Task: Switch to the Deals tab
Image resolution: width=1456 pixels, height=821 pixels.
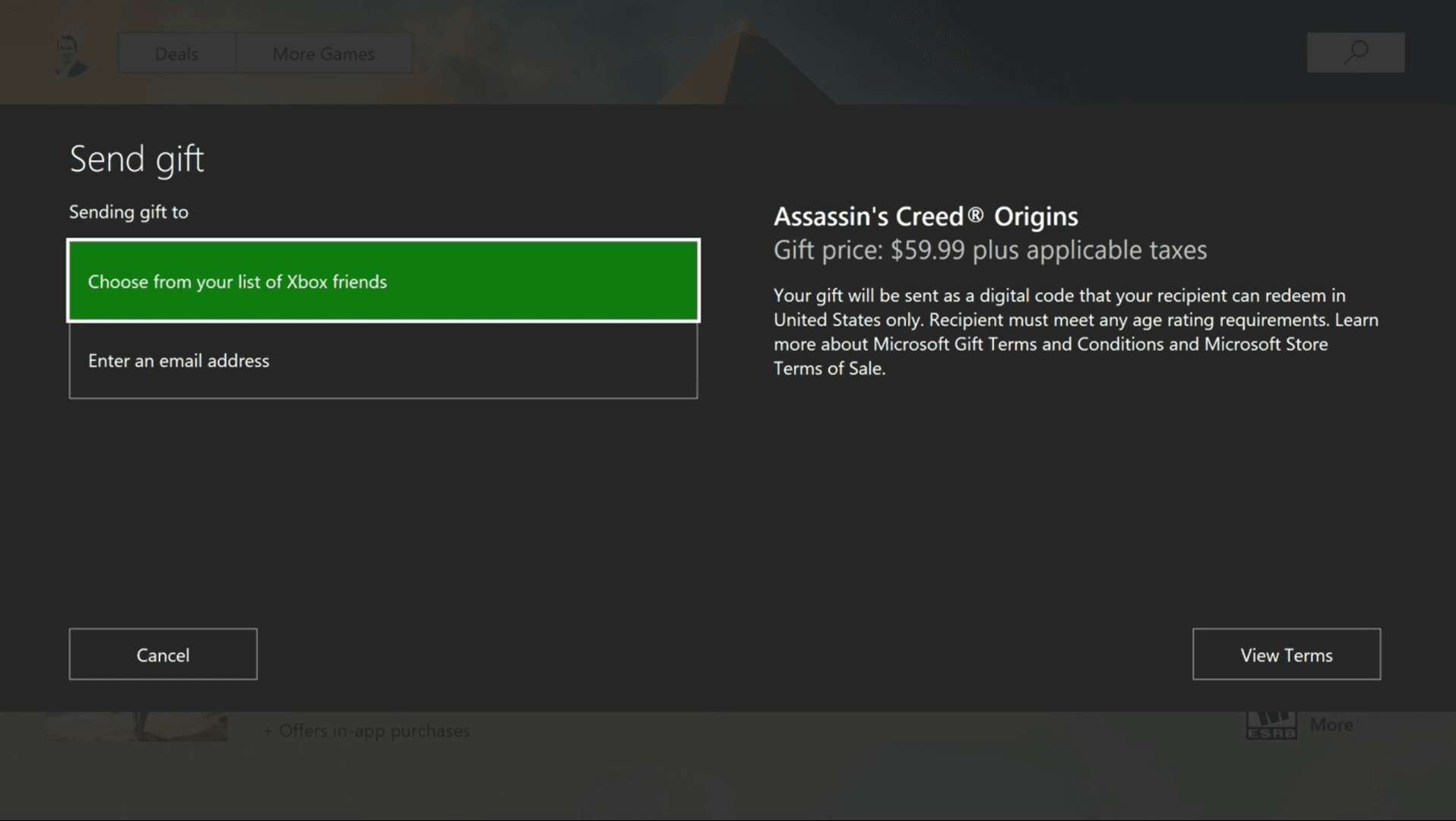Action: [176, 53]
